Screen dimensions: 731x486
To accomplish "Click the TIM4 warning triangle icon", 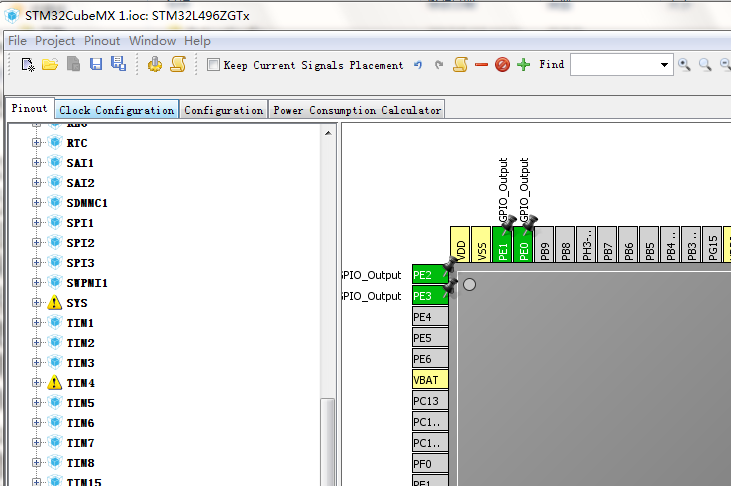I will tap(55, 382).
